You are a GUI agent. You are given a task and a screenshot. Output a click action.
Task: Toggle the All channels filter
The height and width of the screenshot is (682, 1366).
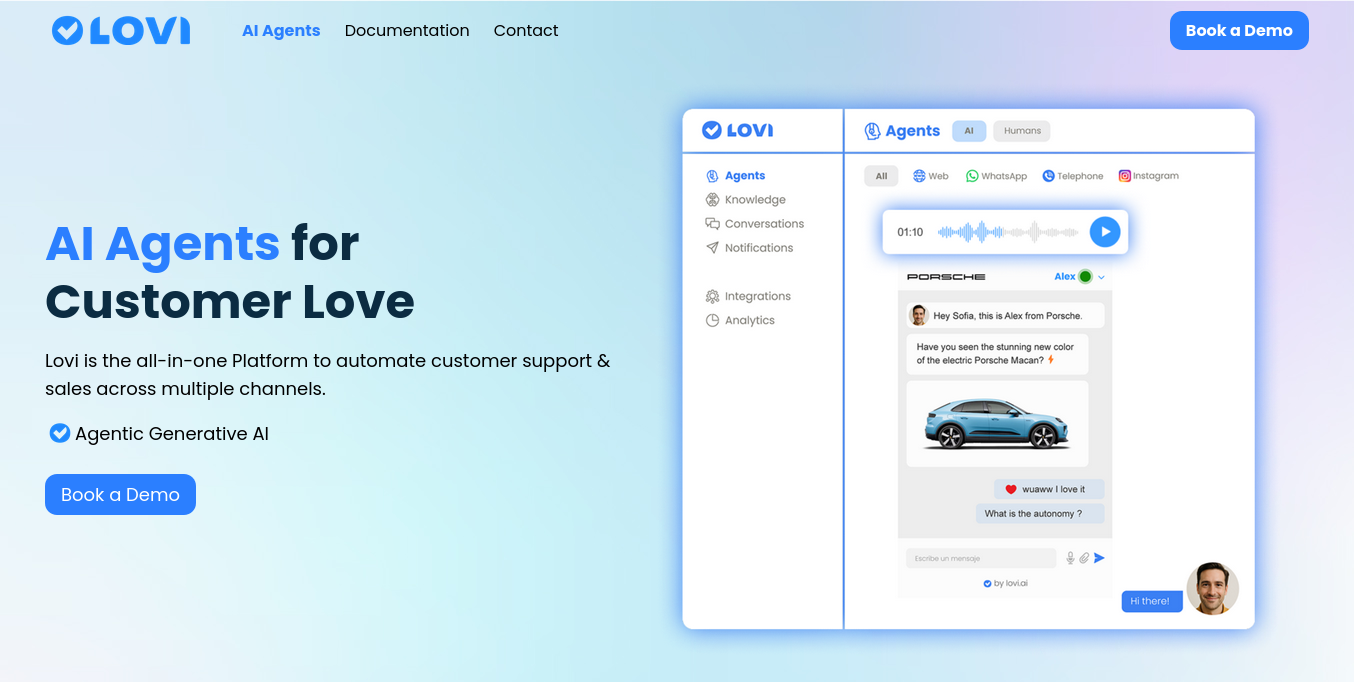pyautogui.click(x=881, y=175)
